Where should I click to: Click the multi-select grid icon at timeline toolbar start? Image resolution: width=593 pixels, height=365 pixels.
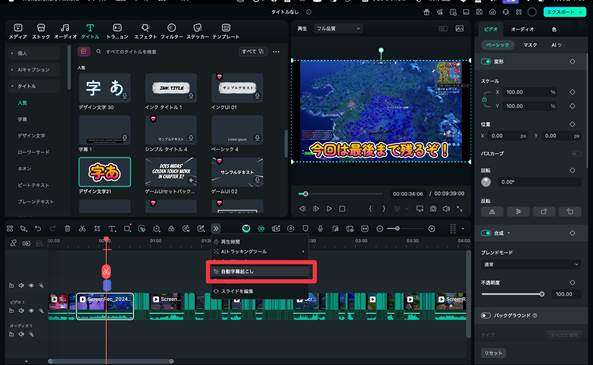(x=10, y=228)
